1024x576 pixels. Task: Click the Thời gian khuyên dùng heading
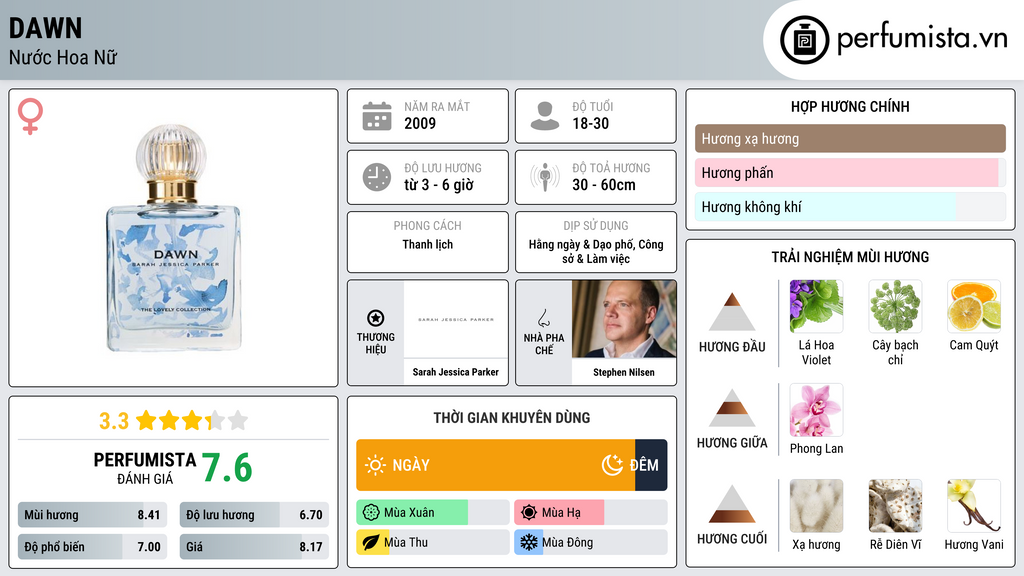(512, 418)
